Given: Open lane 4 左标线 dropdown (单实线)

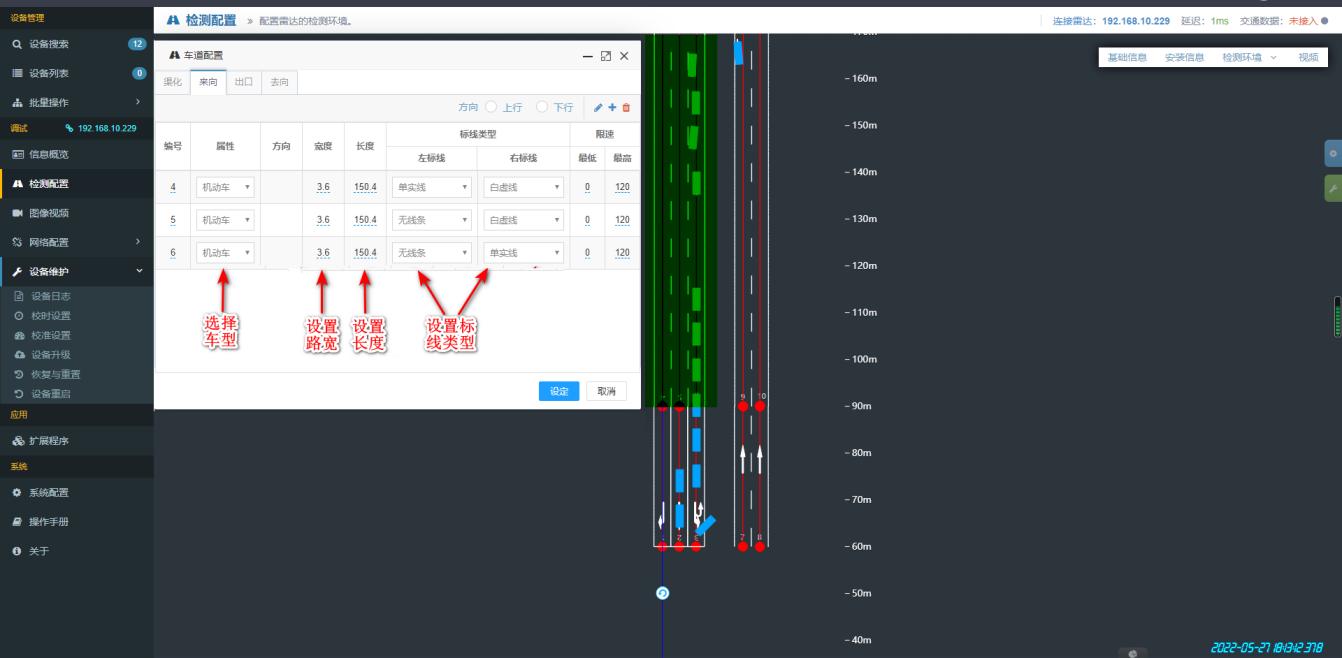Looking at the screenshot, I should (x=432, y=187).
